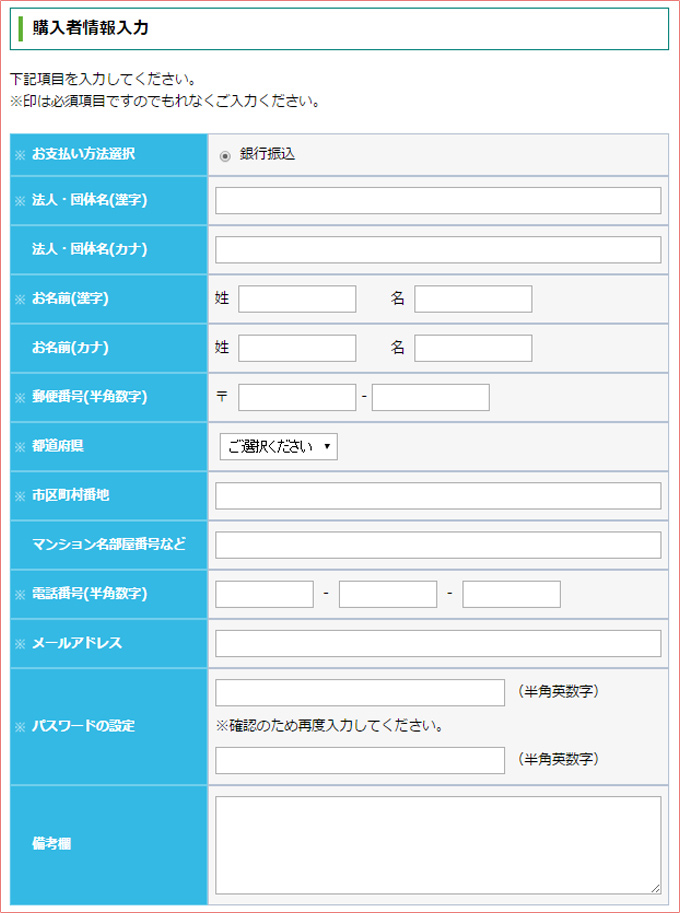Click the メールアドレス input field
Viewport: 680px width, 913px height.
pyautogui.click(x=438, y=643)
